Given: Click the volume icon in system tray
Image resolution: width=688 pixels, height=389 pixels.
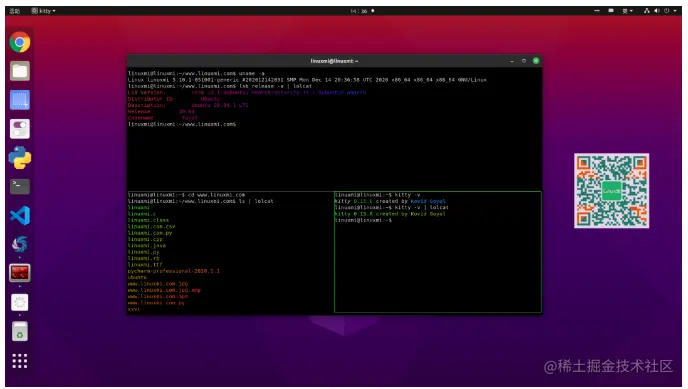Looking at the screenshot, I should [657, 11].
